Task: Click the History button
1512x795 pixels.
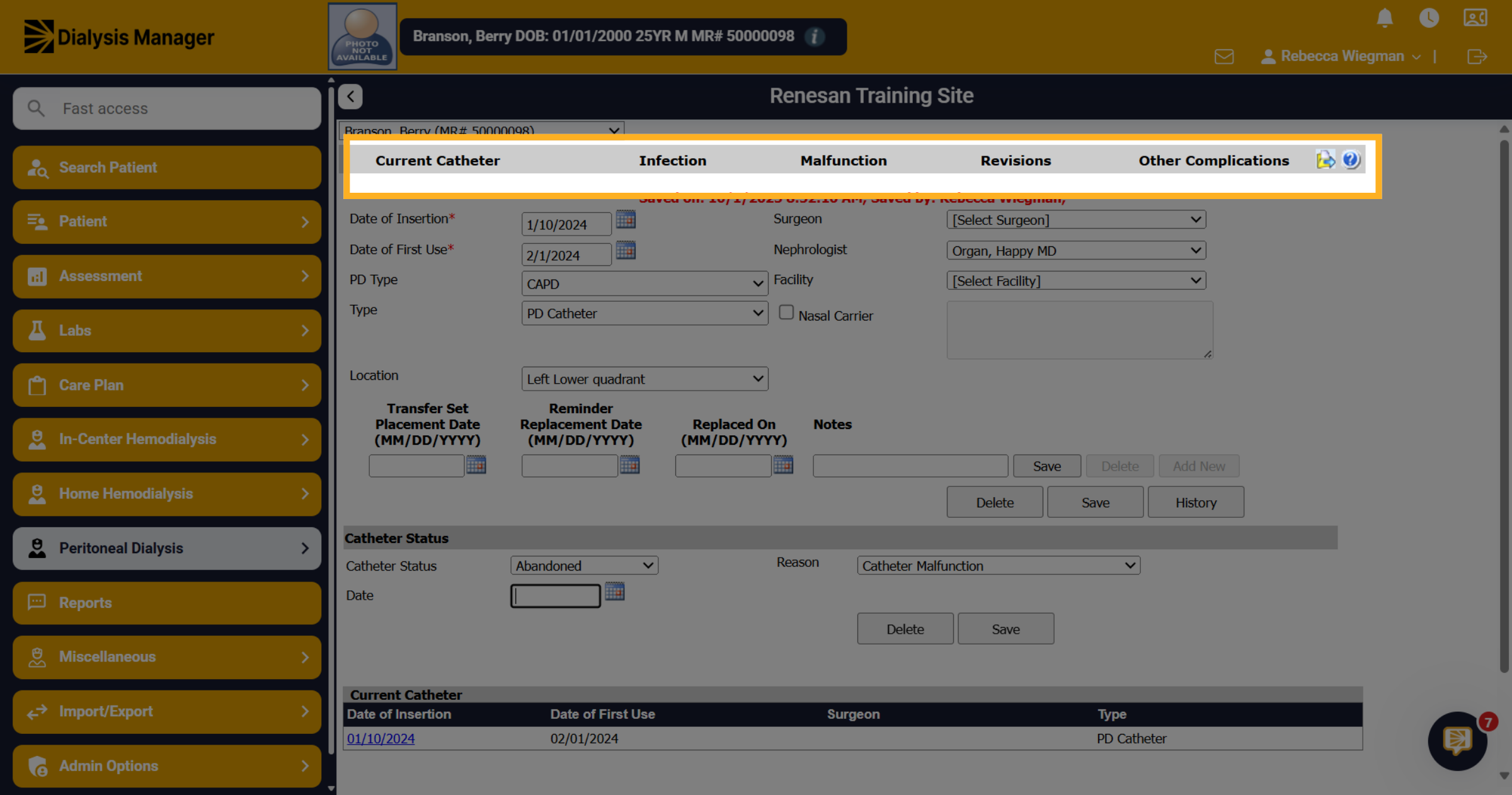Action: click(1195, 503)
